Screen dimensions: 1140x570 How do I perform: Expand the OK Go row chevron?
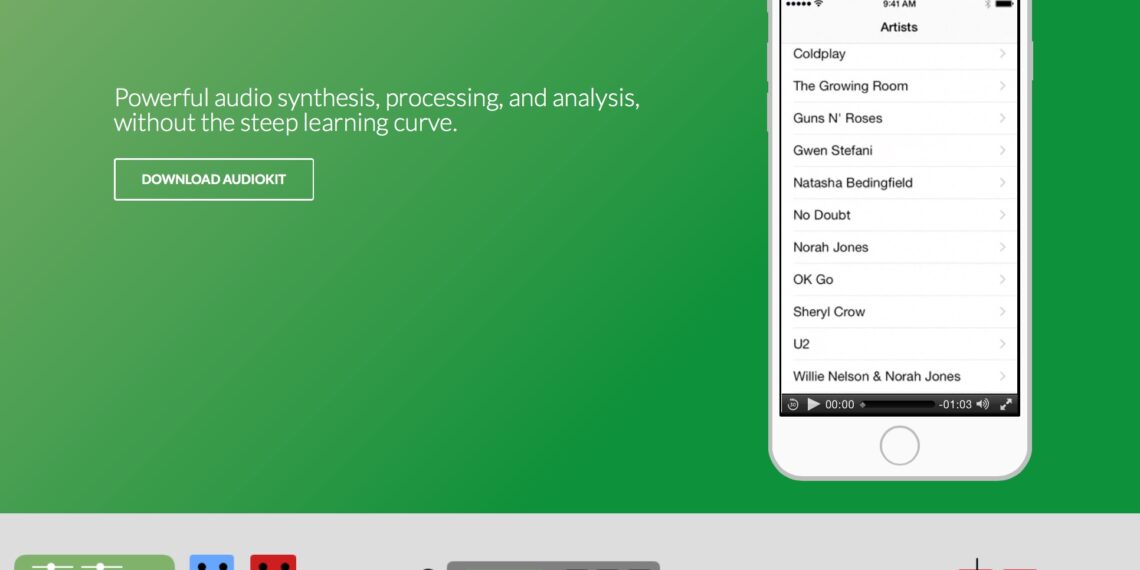tap(1003, 279)
